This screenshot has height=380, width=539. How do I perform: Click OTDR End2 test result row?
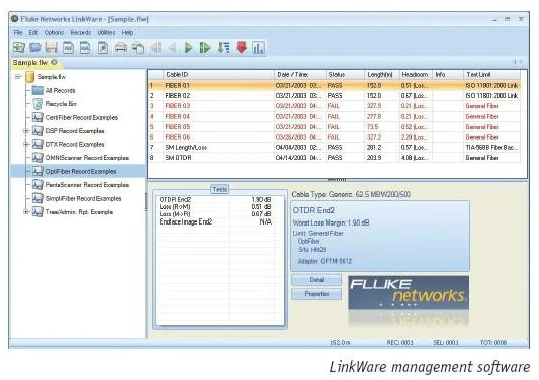pos(216,199)
